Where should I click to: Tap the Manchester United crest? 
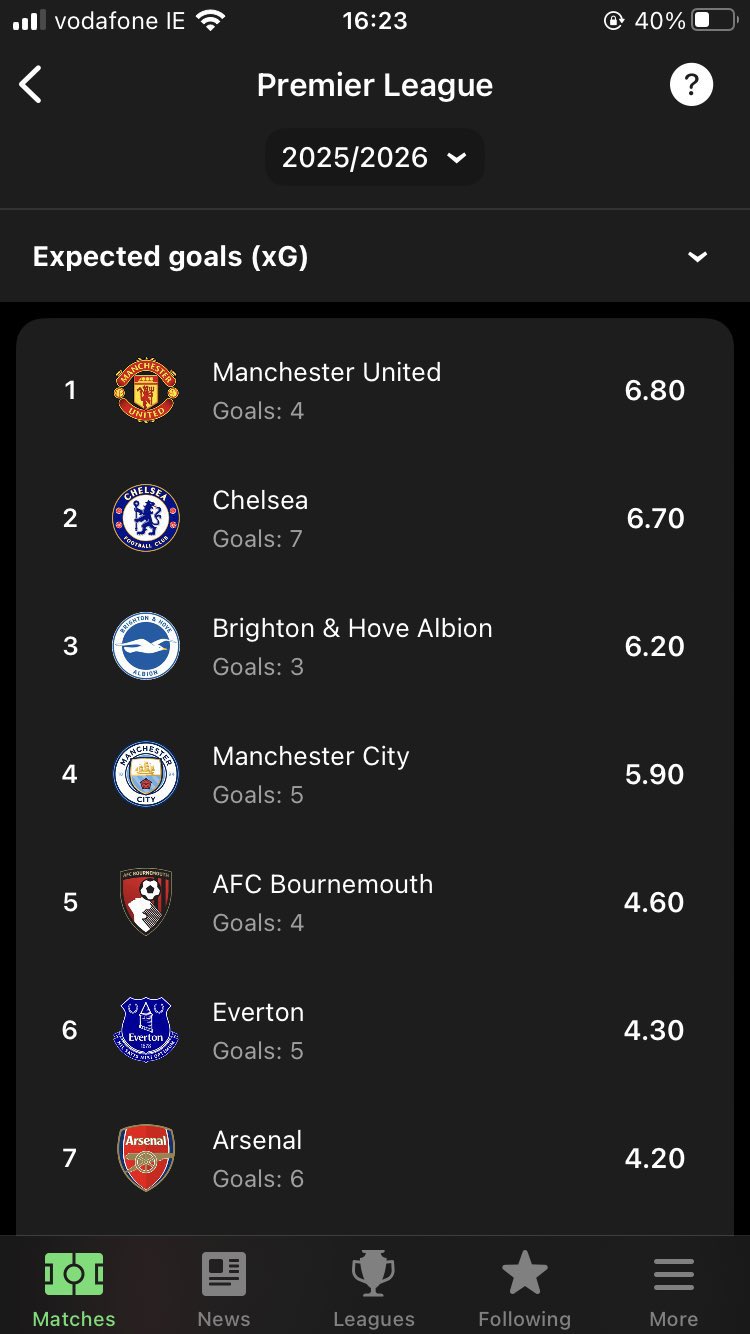[x=146, y=390]
